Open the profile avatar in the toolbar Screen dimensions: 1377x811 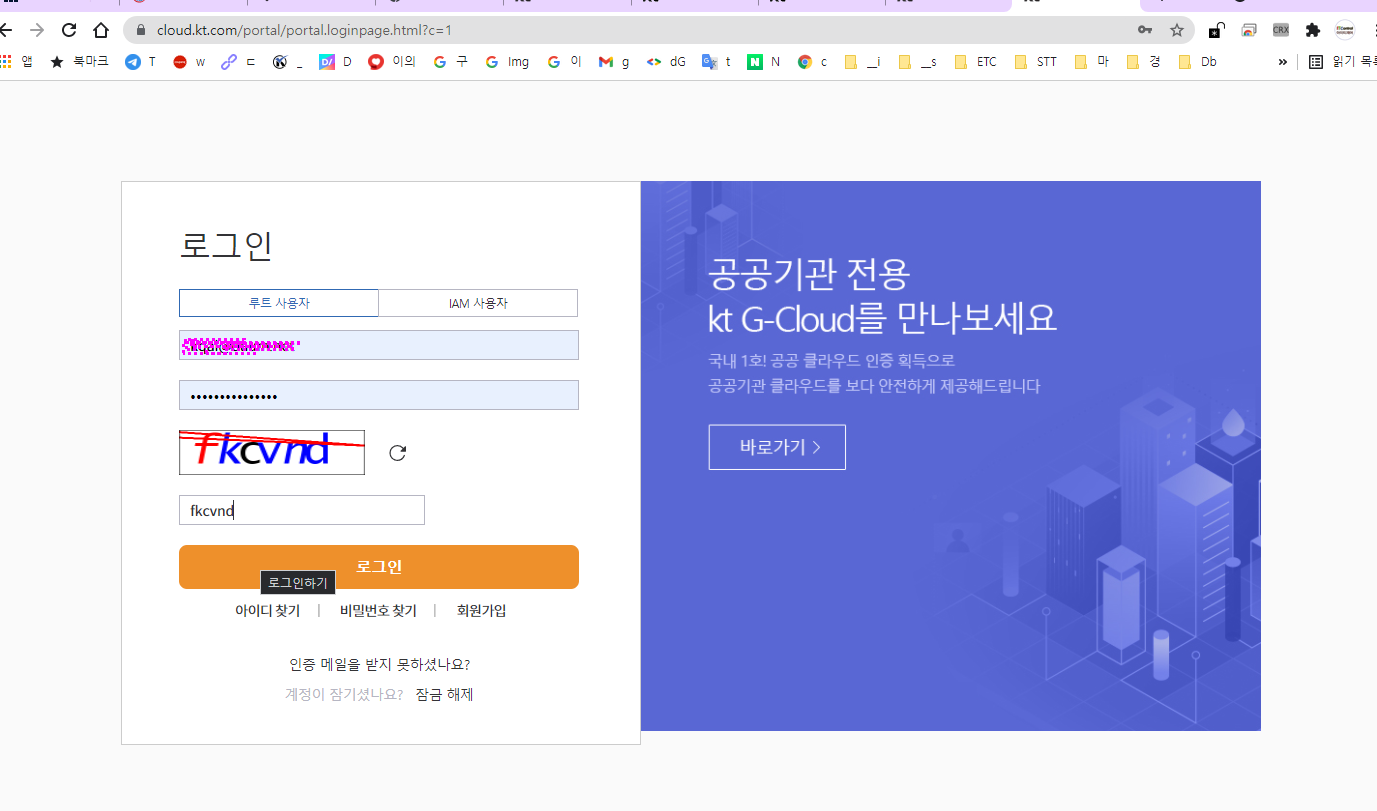[1345, 30]
